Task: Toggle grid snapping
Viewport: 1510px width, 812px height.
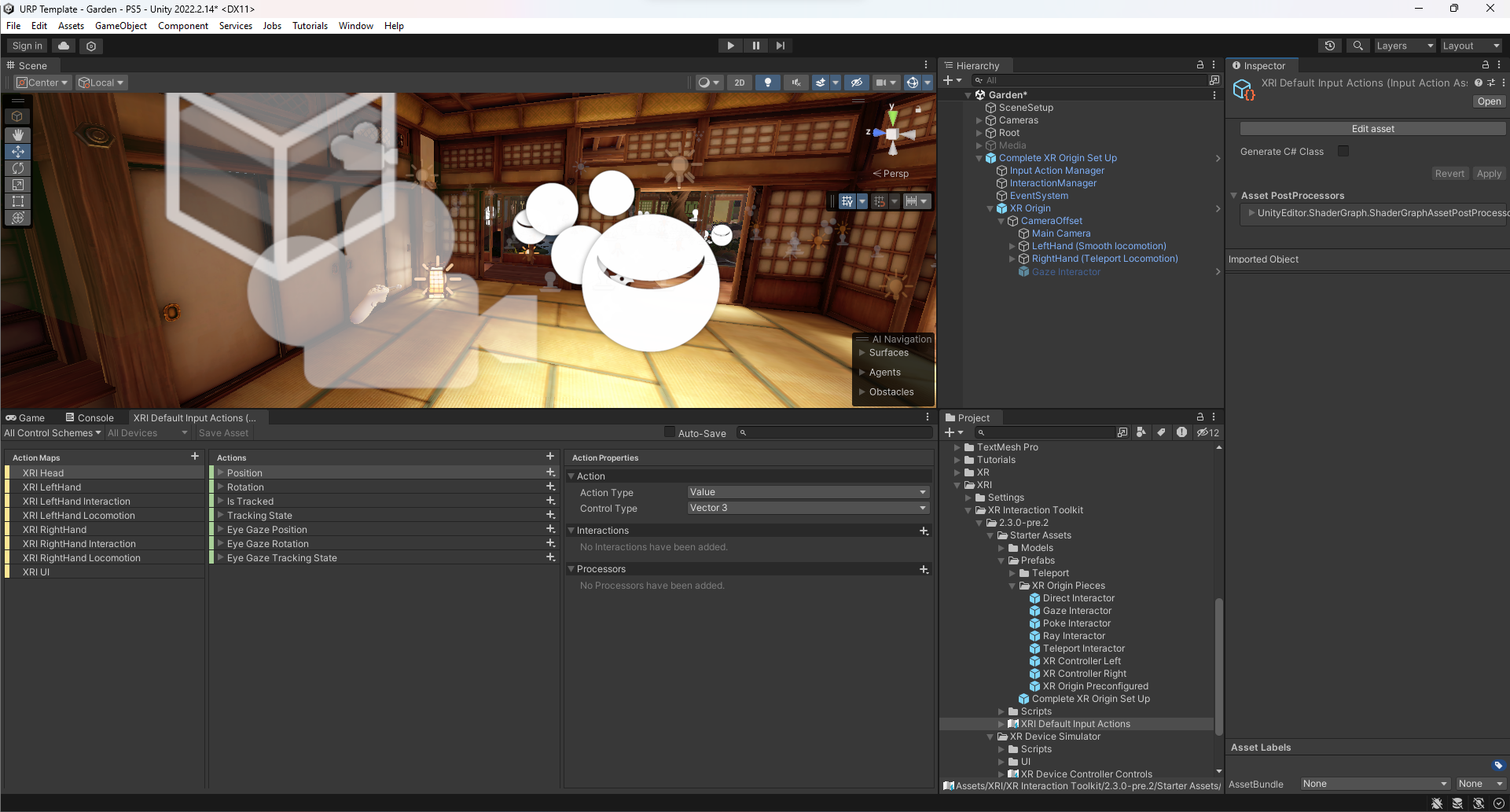Action: point(880,201)
